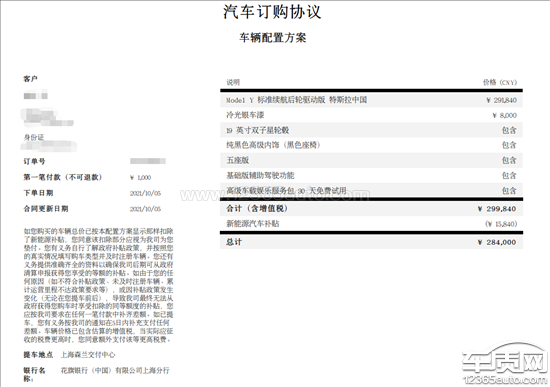Click the 冷光银车漆 item
This screenshot has height=387, width=550.
pos(245,115)
